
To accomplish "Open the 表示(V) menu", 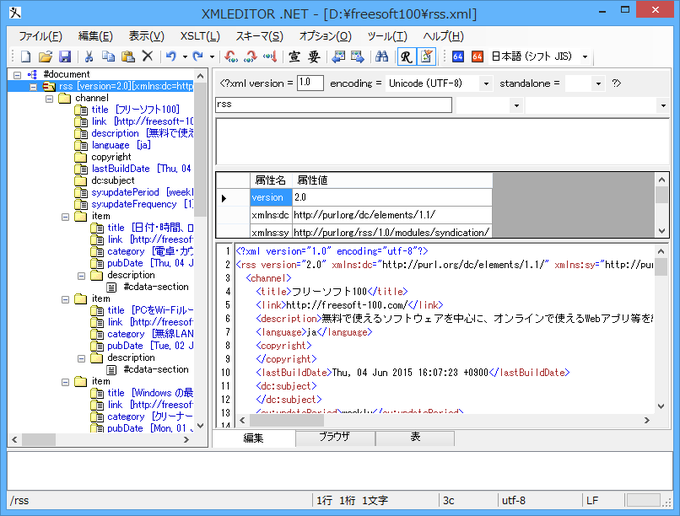I will tap(147, 36).
